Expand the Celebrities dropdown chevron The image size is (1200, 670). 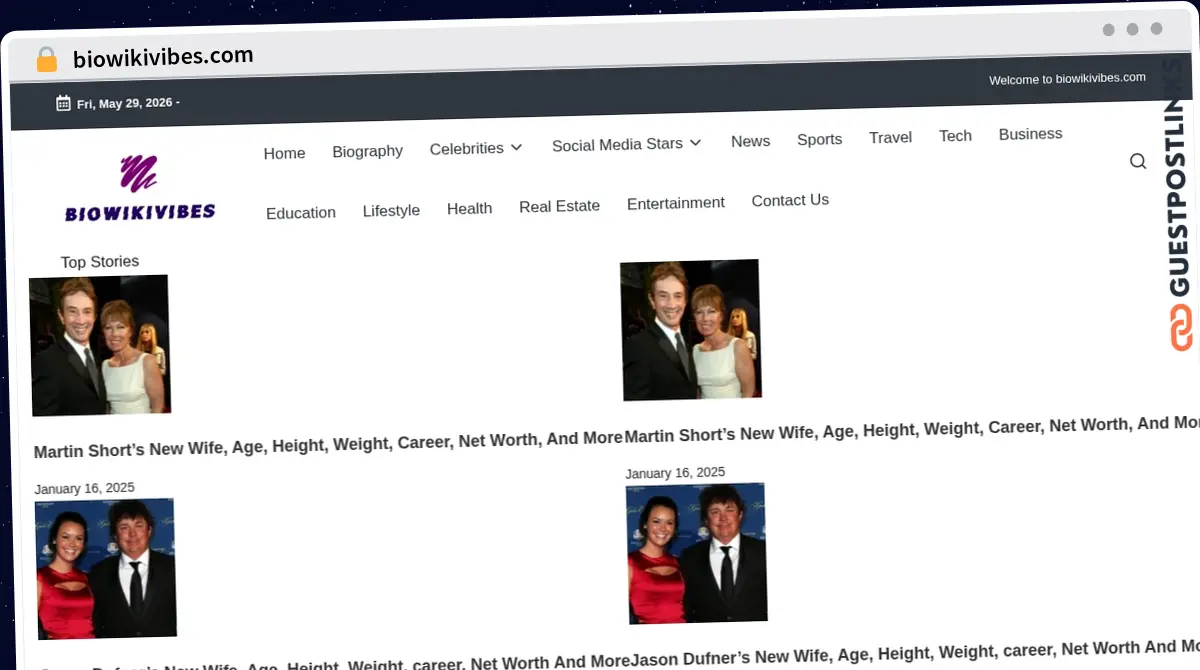(x=516, y=147)
